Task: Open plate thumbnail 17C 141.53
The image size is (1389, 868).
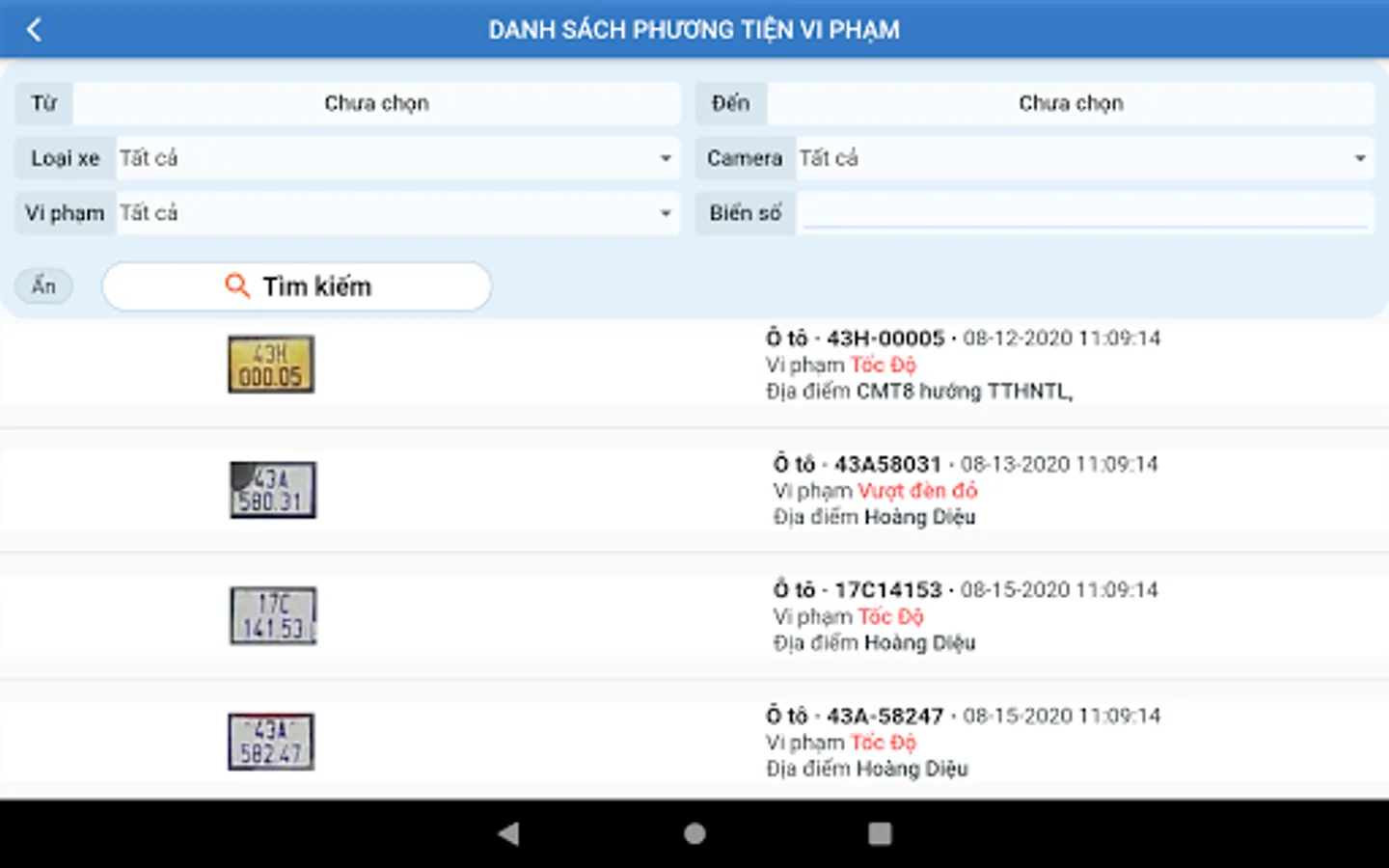Action: tap(273, 616)
